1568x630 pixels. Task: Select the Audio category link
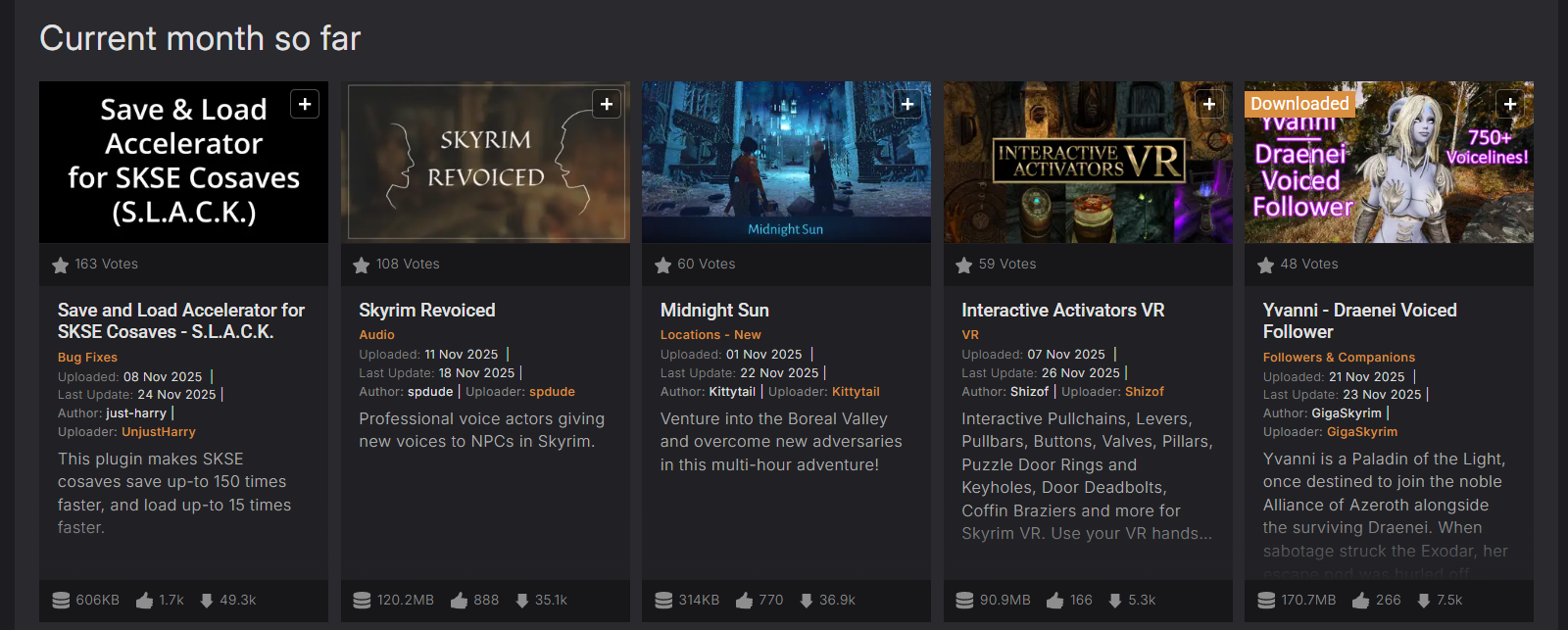point(376,335)
